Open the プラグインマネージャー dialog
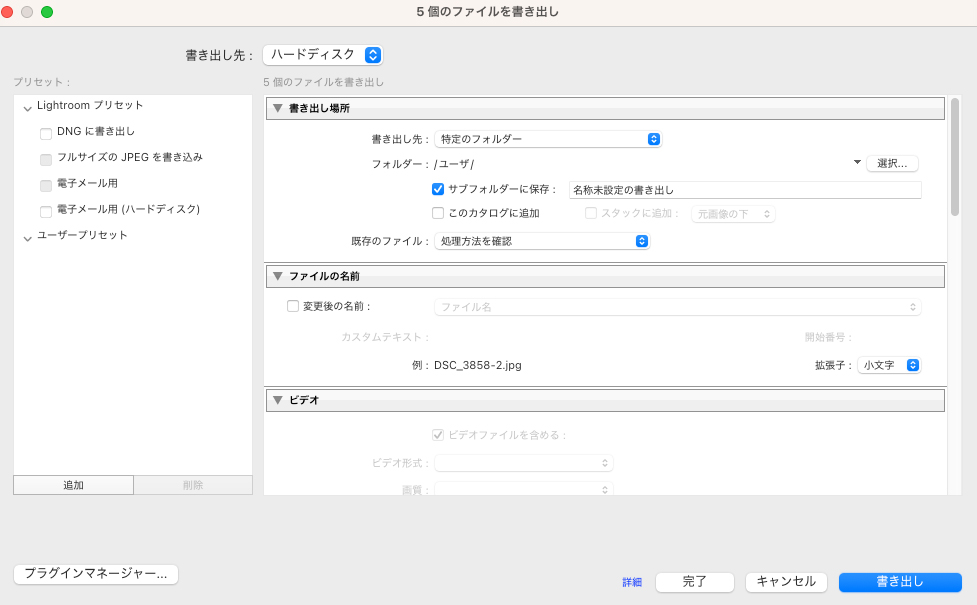 tap(95, 574)
